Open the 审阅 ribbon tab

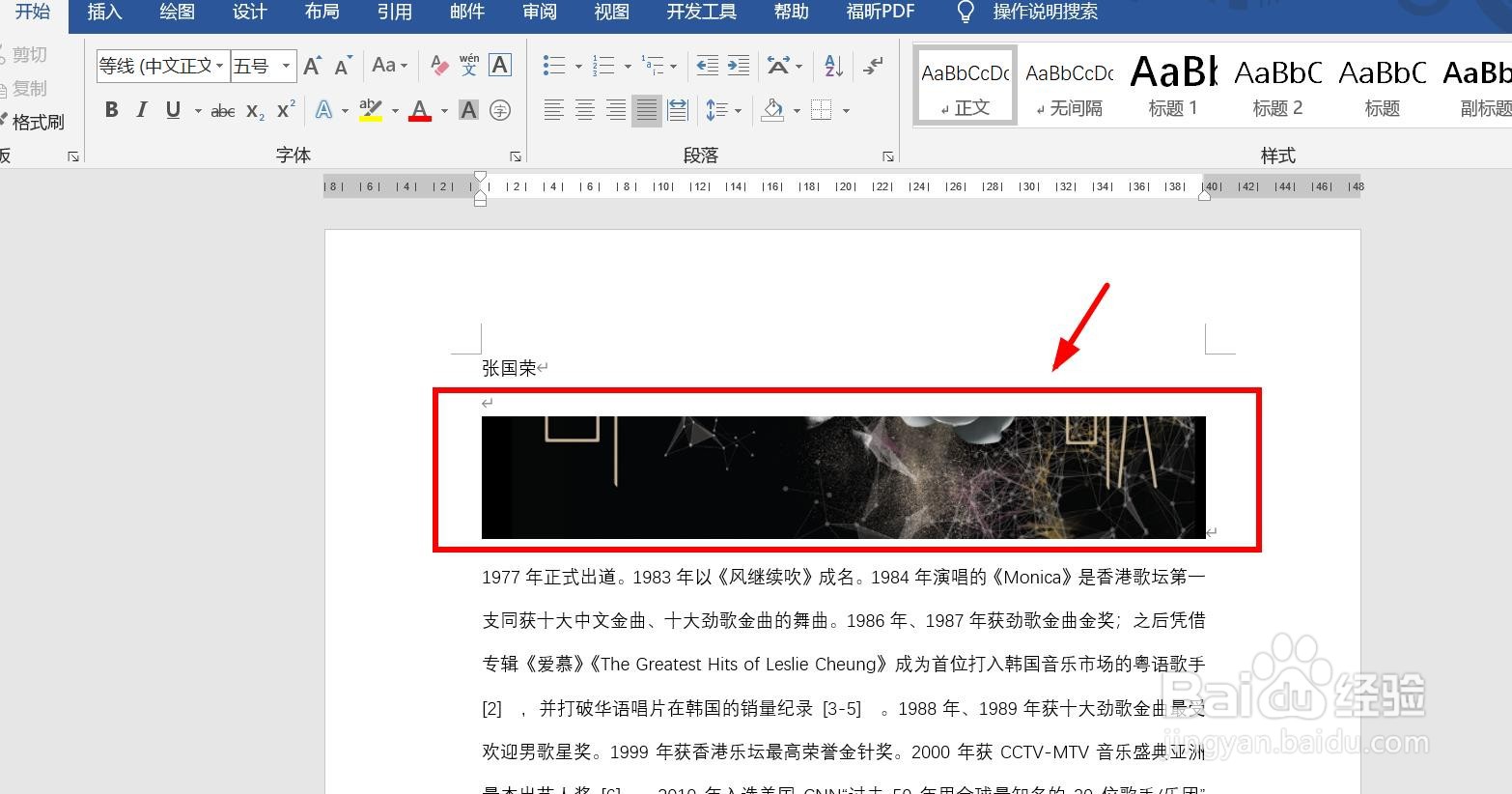coord(538,13)
